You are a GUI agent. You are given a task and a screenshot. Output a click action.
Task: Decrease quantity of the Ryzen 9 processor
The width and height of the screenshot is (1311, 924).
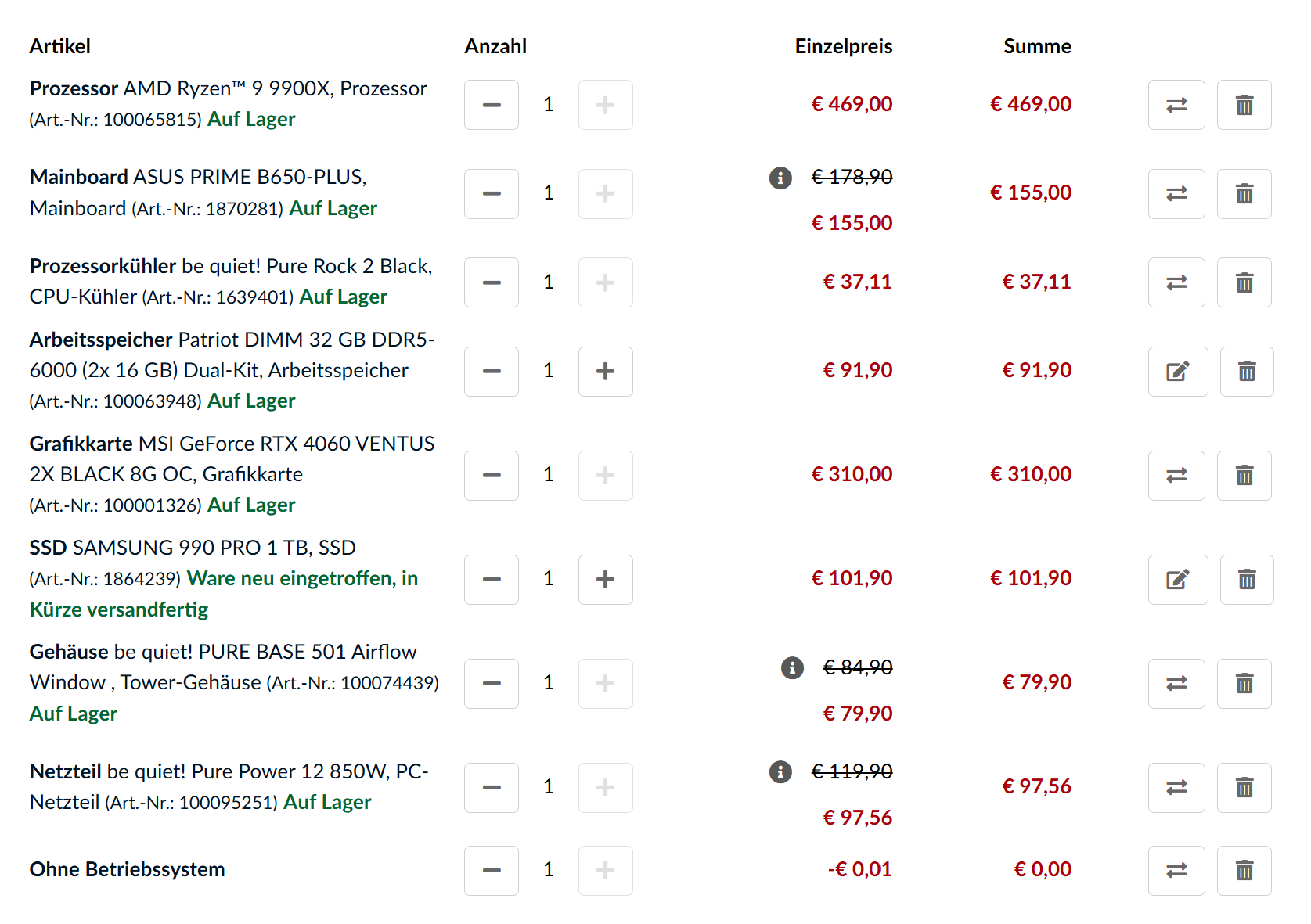tap(492, 105)
